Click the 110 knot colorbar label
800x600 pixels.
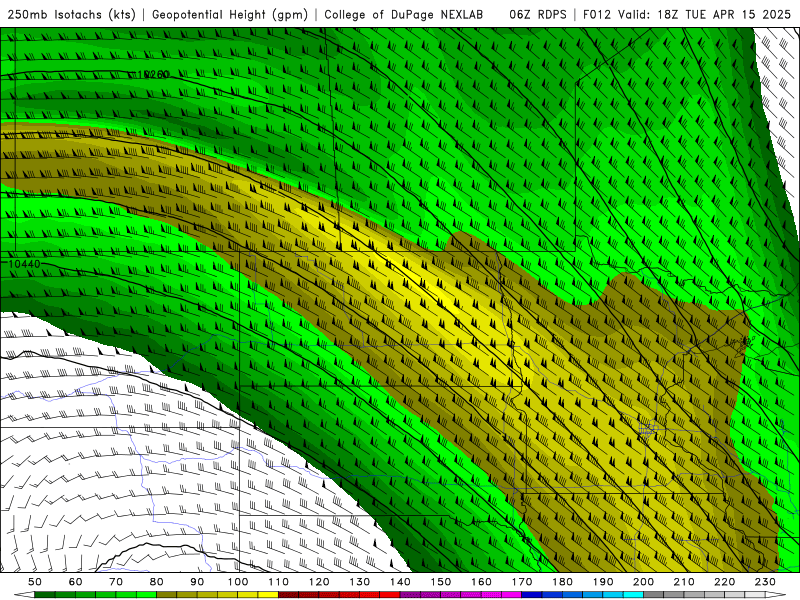pos(279,582)
